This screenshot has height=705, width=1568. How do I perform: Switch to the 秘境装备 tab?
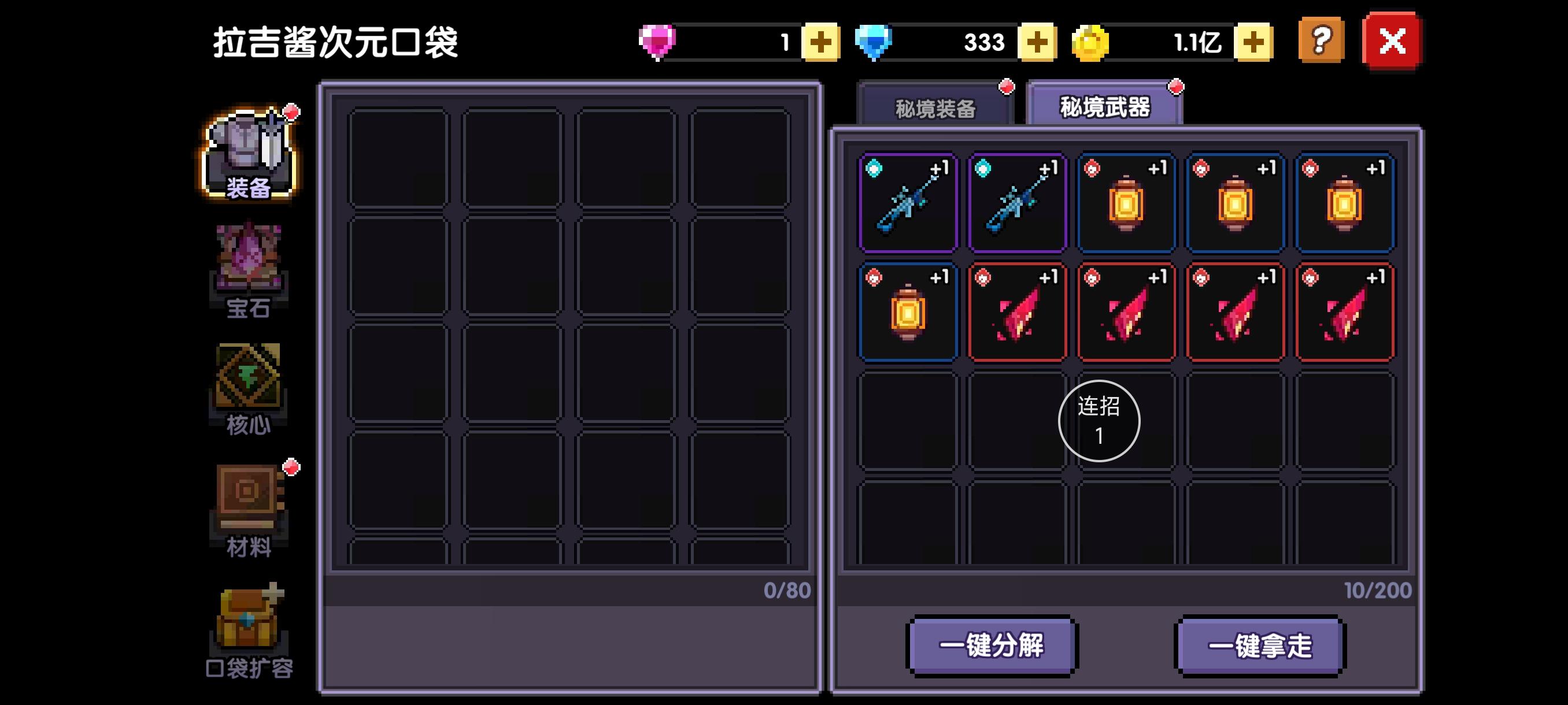click(935, 107)
